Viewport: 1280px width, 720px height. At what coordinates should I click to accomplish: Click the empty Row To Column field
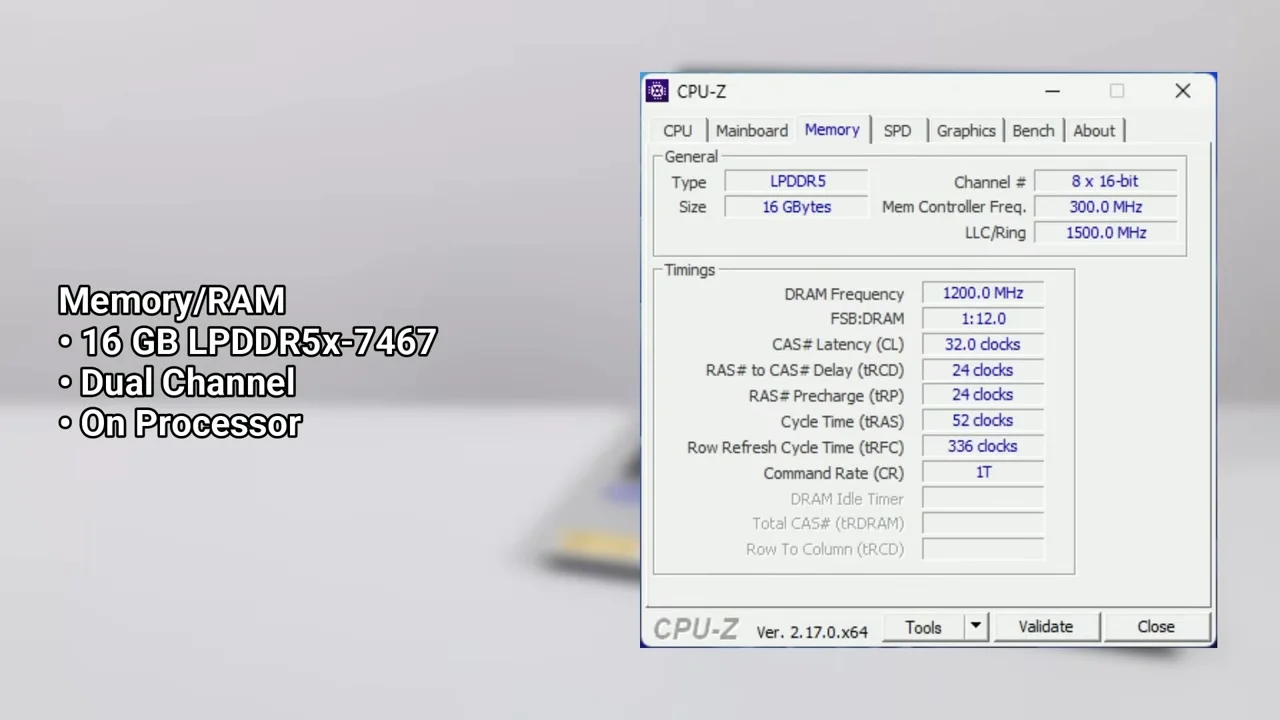coord(983,549)
